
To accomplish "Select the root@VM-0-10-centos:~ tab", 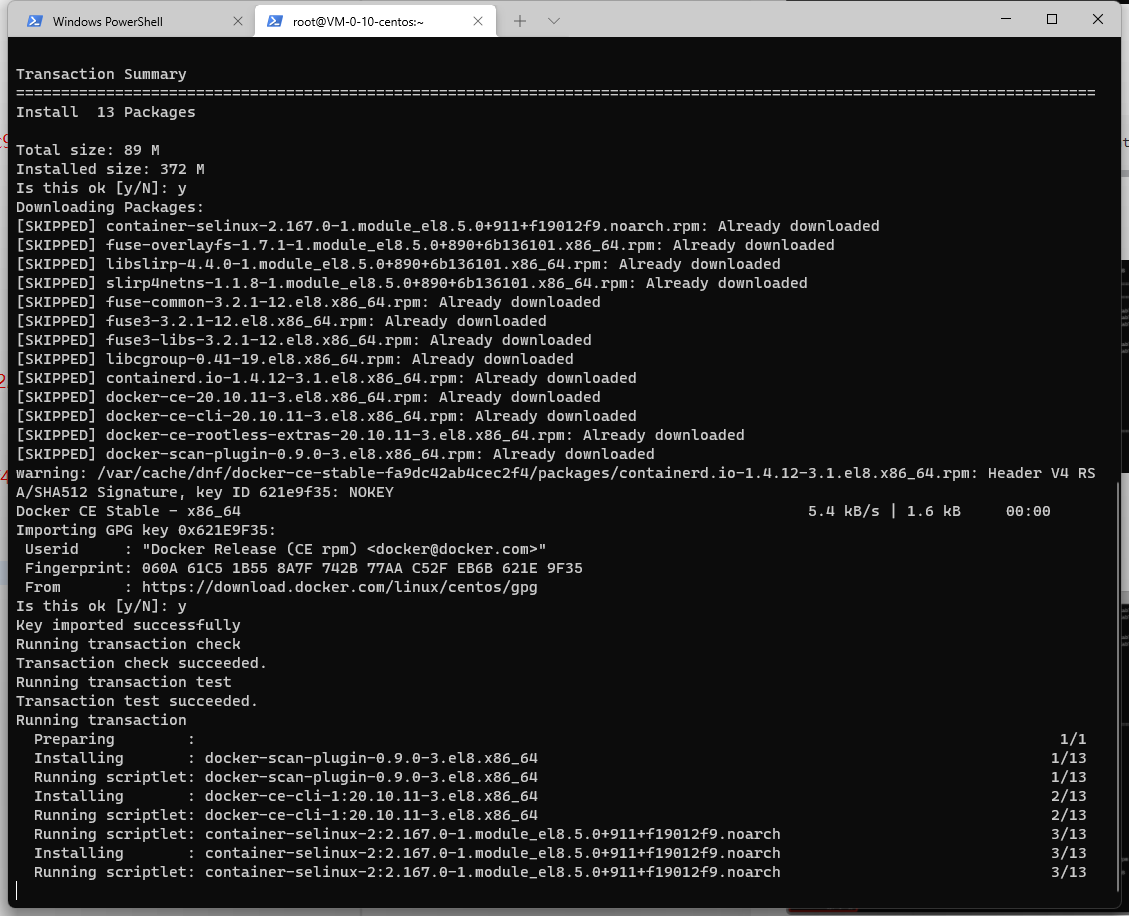I will pos(375,22).
